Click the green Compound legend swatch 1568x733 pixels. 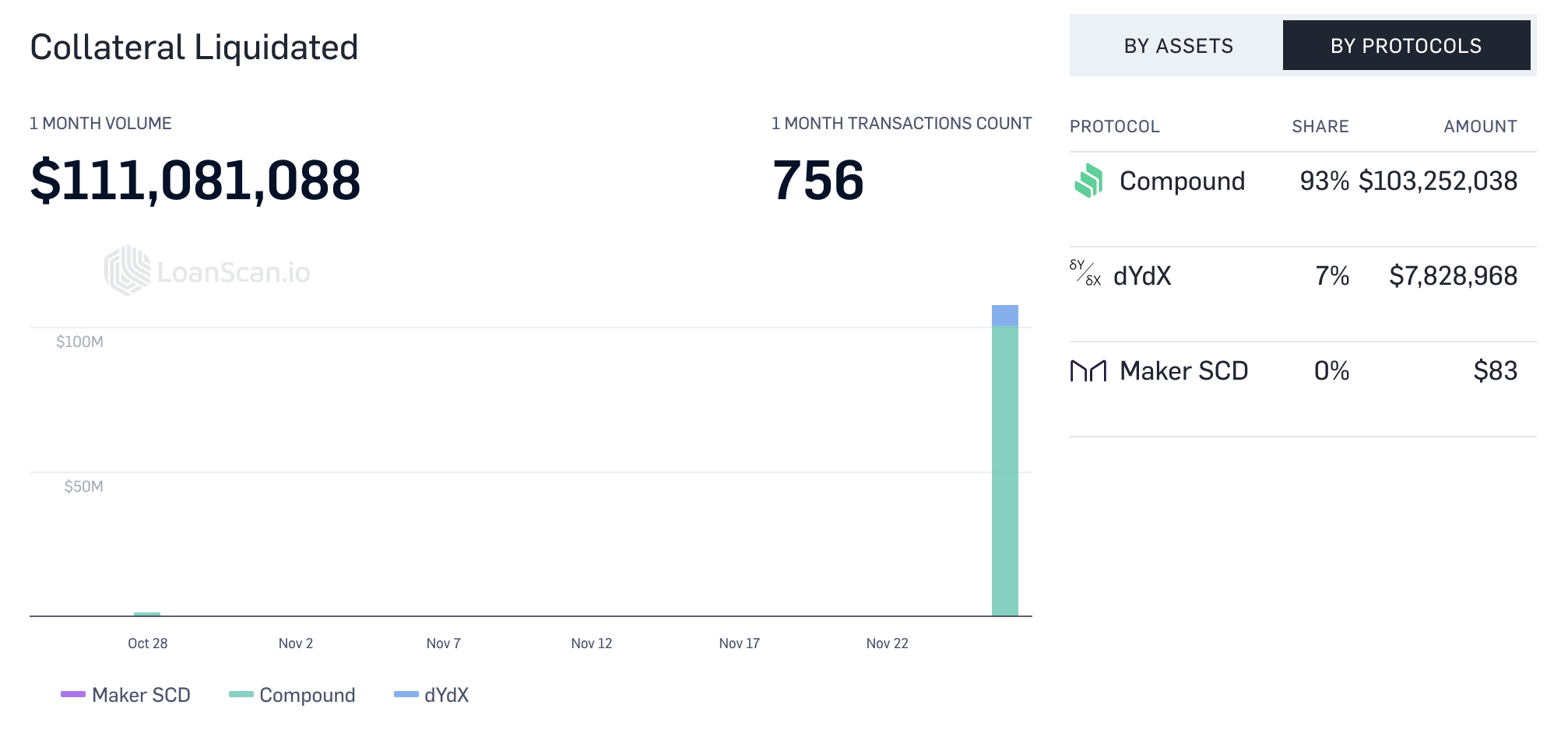coord(241,694)
